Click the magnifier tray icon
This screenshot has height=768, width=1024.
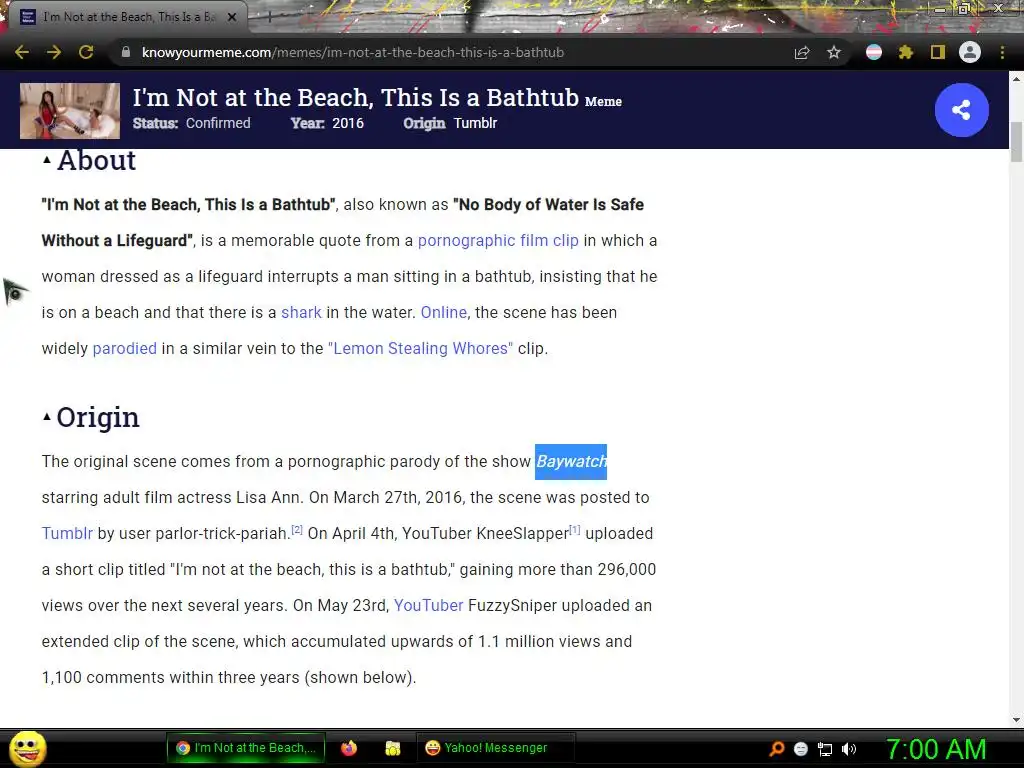(x=777, y=748)
